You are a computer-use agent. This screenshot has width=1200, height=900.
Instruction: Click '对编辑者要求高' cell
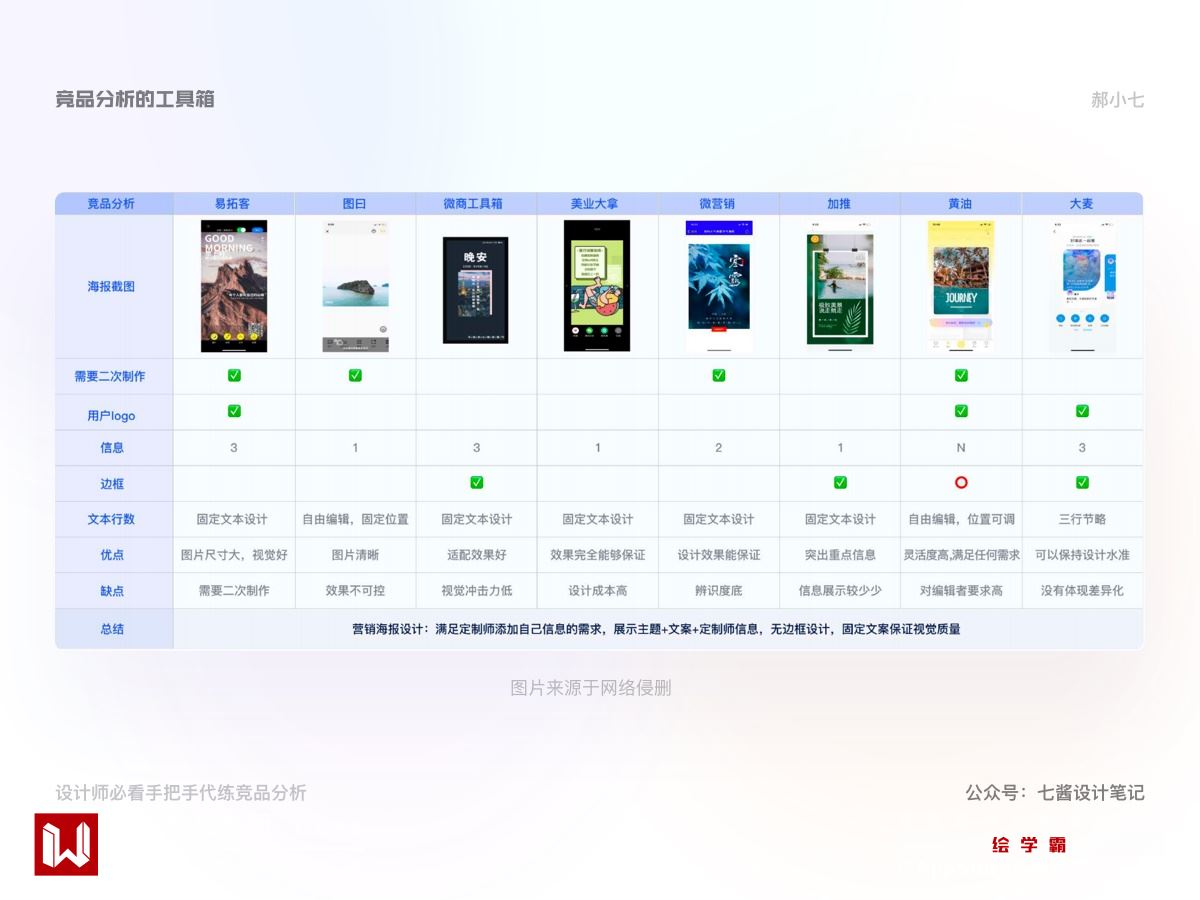click(x=961, y=591)
